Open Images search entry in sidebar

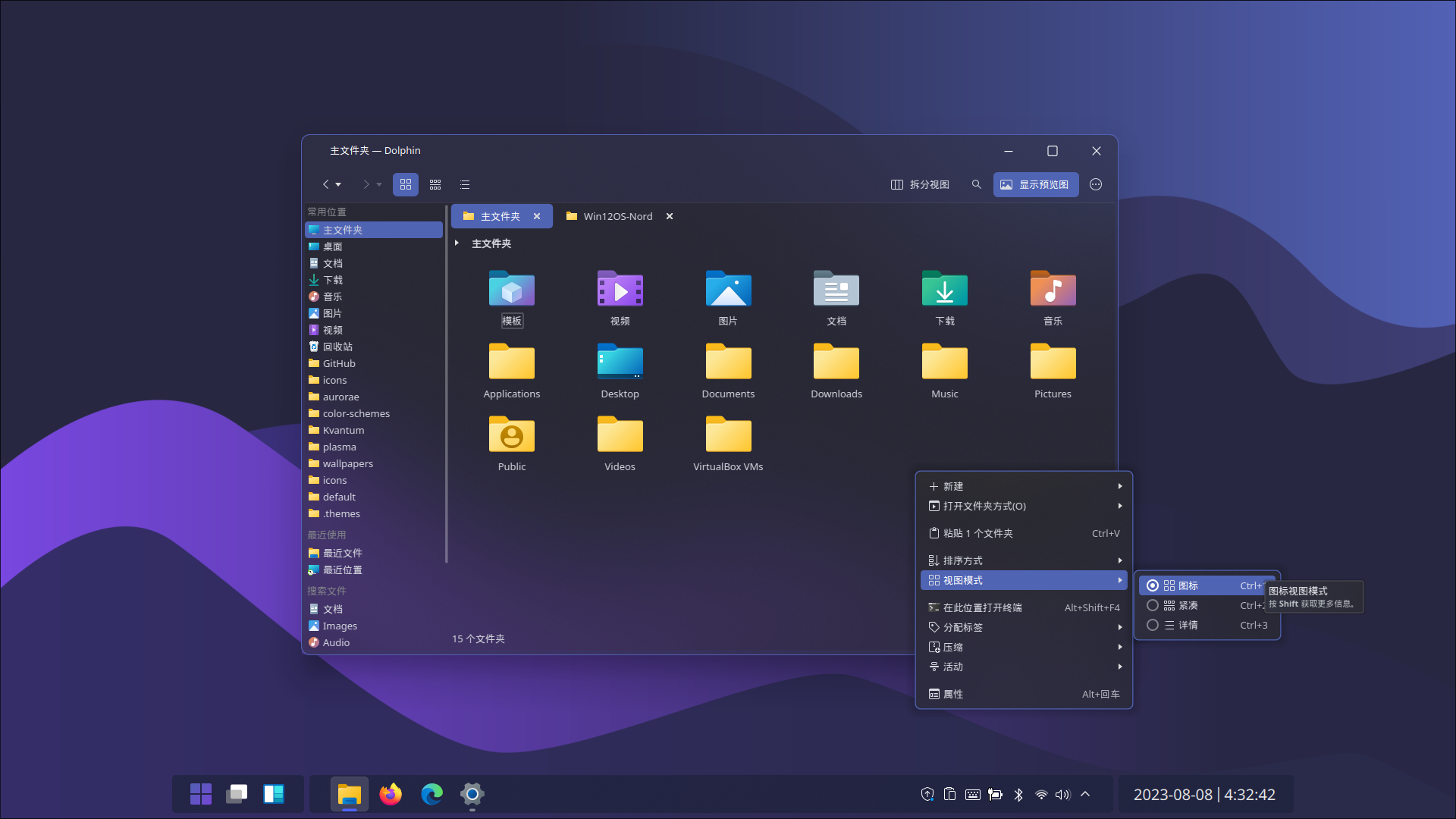pos(373,626)
